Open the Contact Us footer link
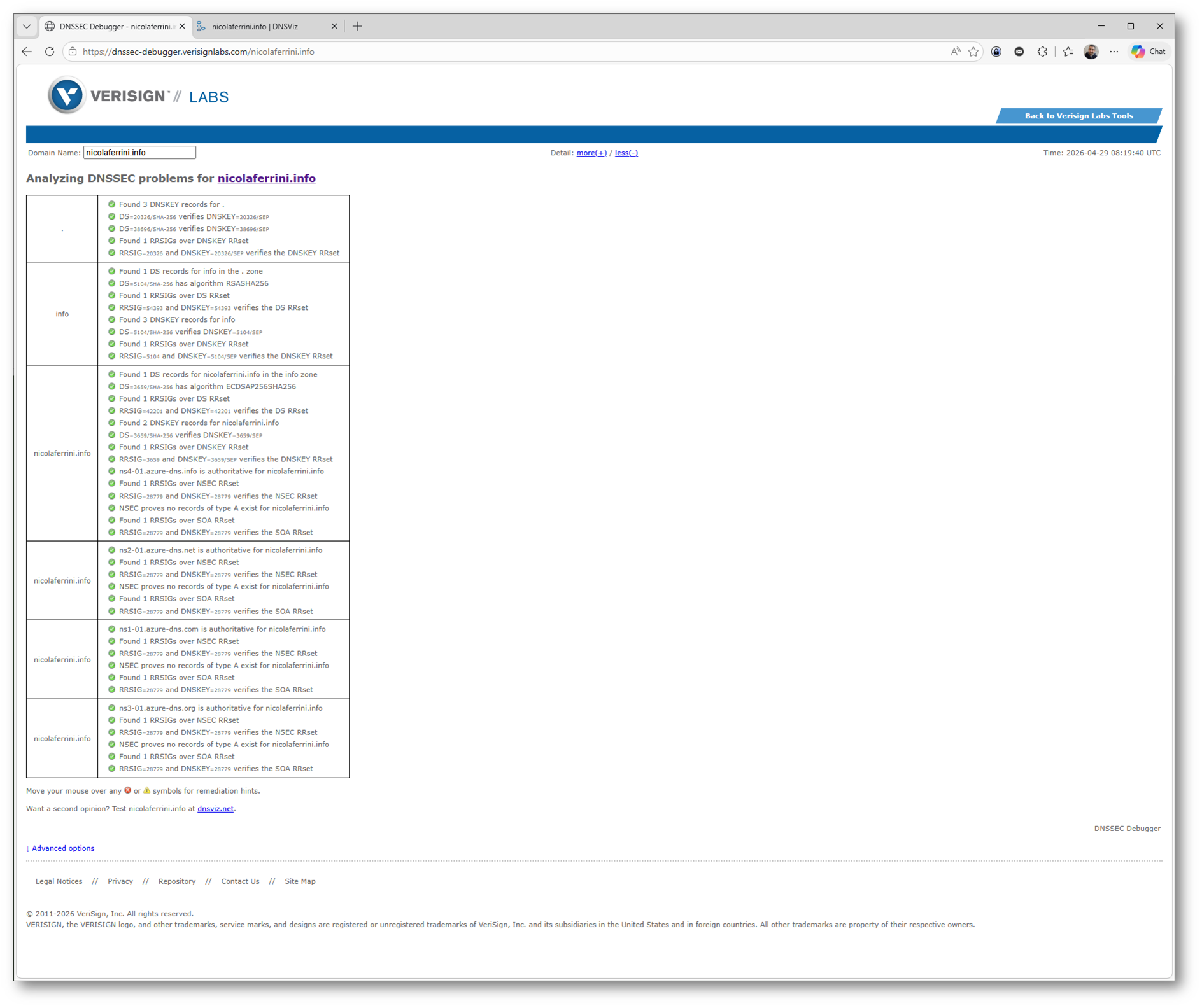The height and width of the screenshot is (1008, 1202). point(240,881)
